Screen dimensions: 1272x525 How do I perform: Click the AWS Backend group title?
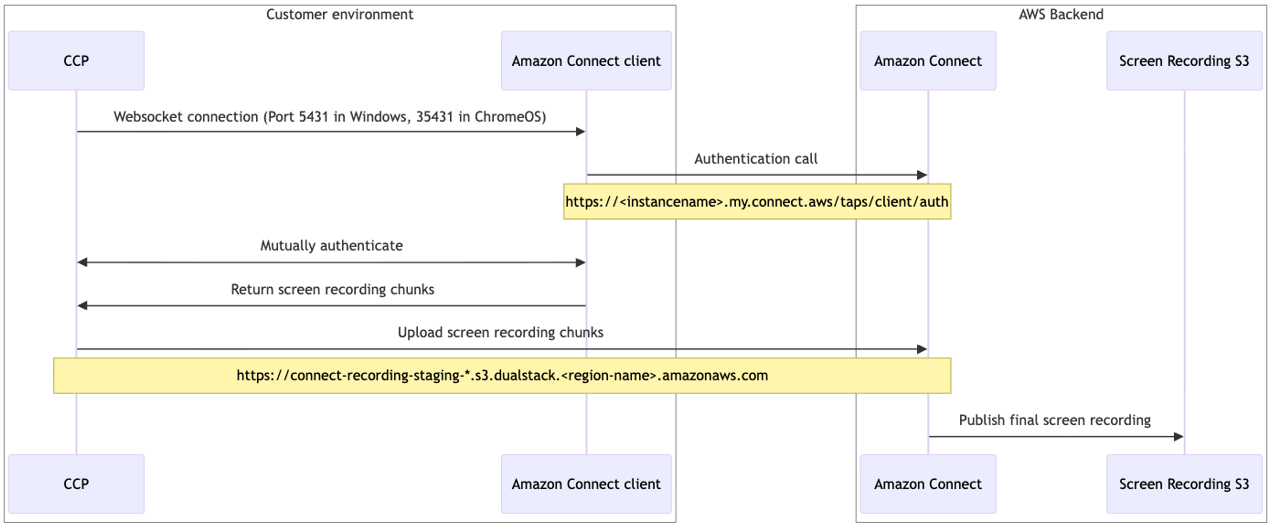pyautogui.click(x=1061, y=14)
